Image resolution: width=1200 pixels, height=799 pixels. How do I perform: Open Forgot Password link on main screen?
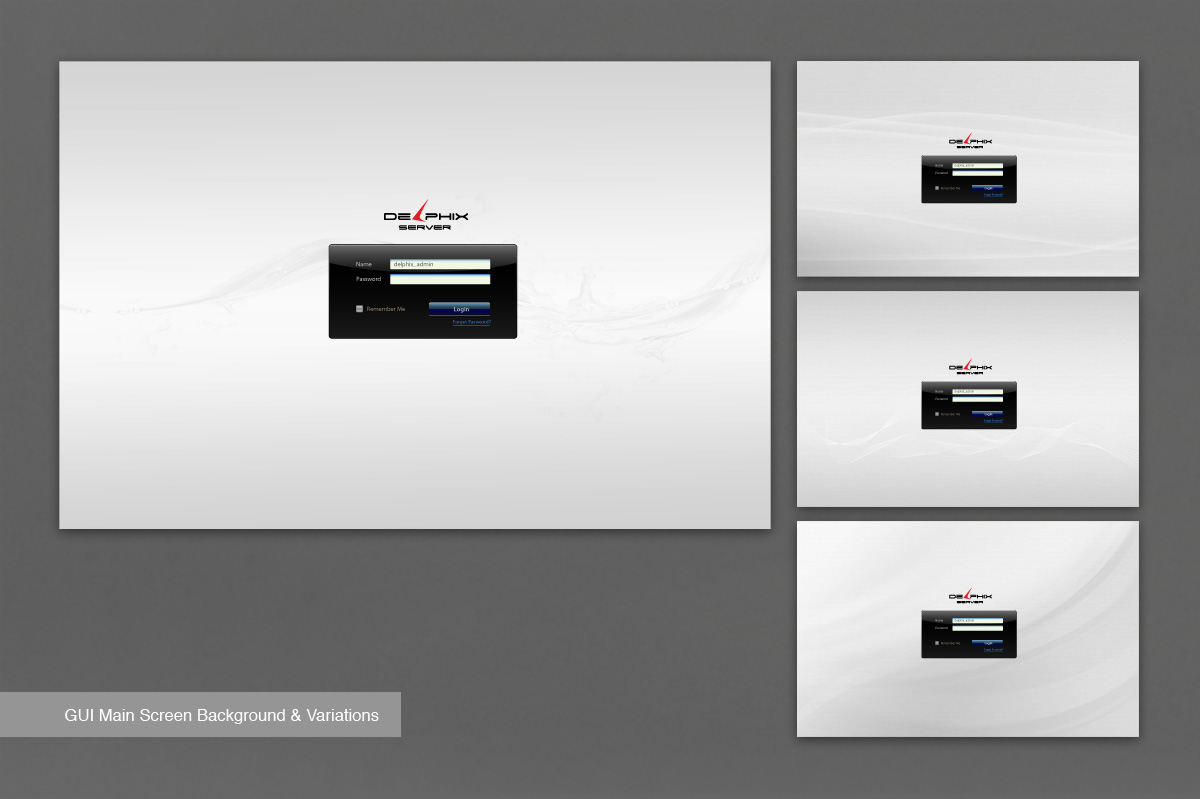click(471, 322)
